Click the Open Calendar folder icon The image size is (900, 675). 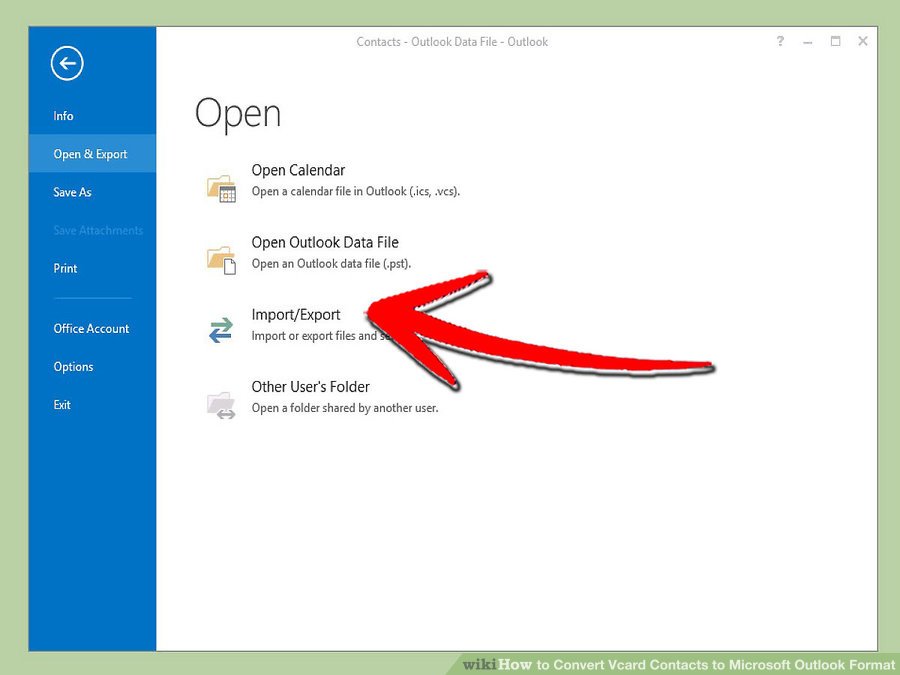click(x=221, y=187)
